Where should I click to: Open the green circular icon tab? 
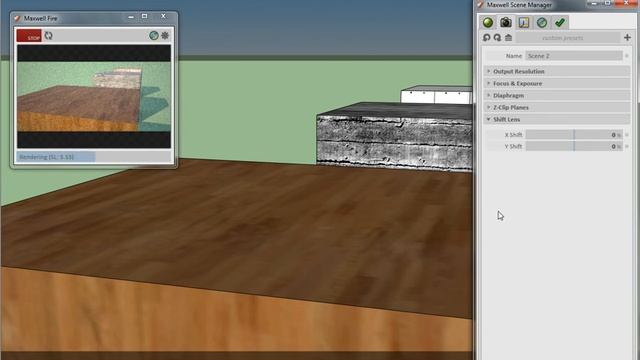click(x=542, y=22)
